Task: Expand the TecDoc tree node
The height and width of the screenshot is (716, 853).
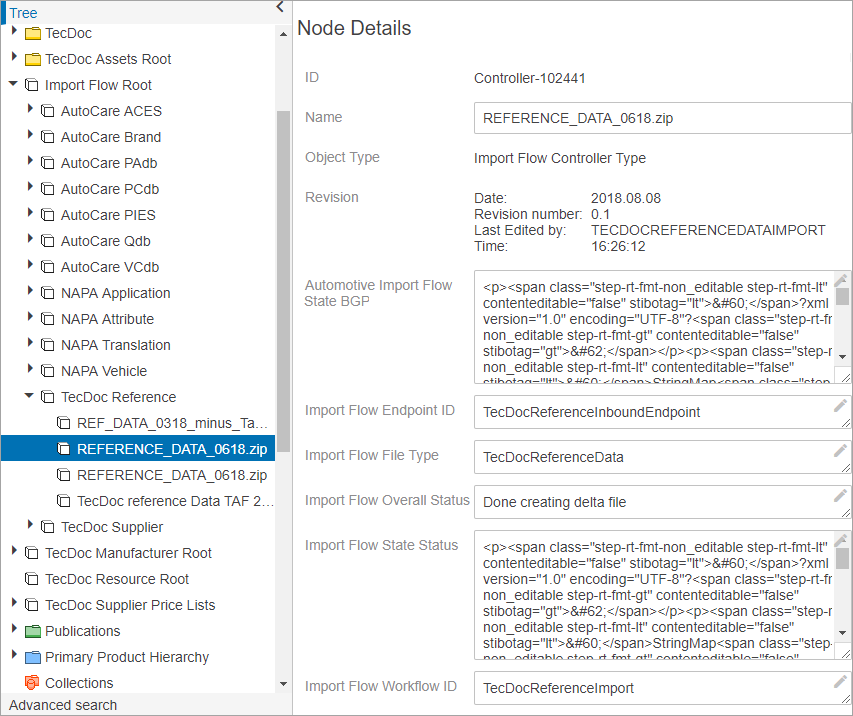Action: [14, 31]
